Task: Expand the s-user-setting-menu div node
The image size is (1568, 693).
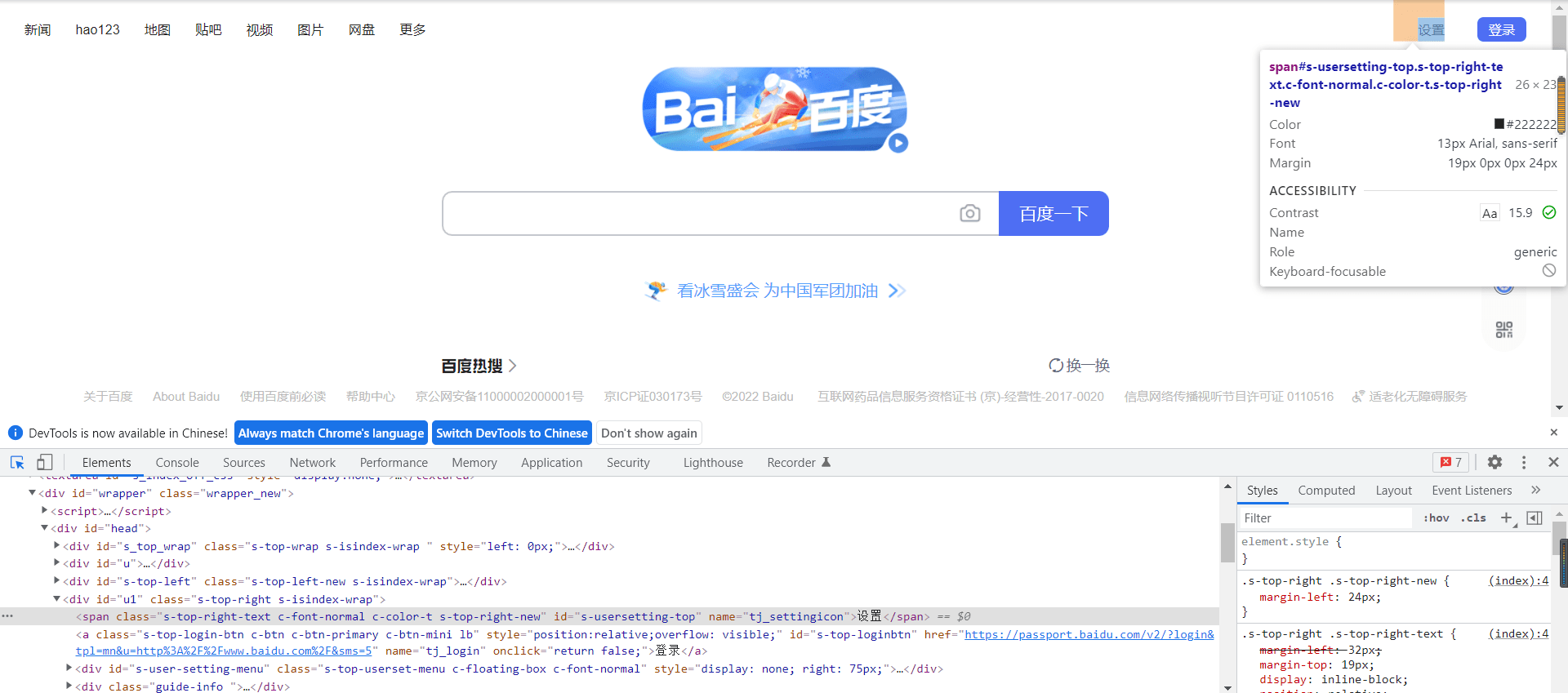Action: coord(69,668)
